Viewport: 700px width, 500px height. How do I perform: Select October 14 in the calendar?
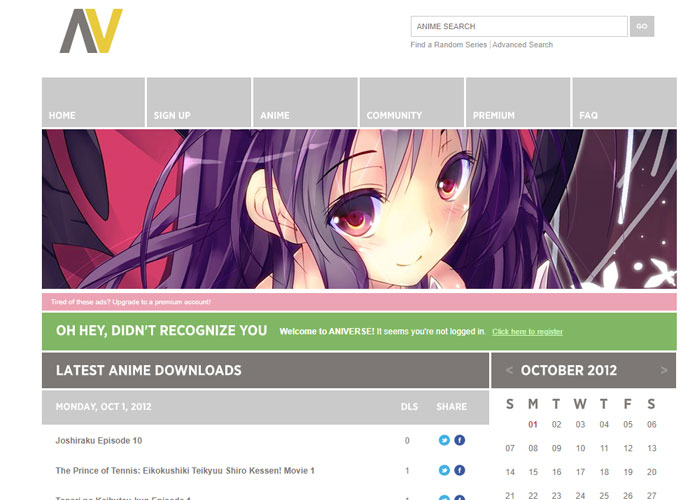coord(510,472)
